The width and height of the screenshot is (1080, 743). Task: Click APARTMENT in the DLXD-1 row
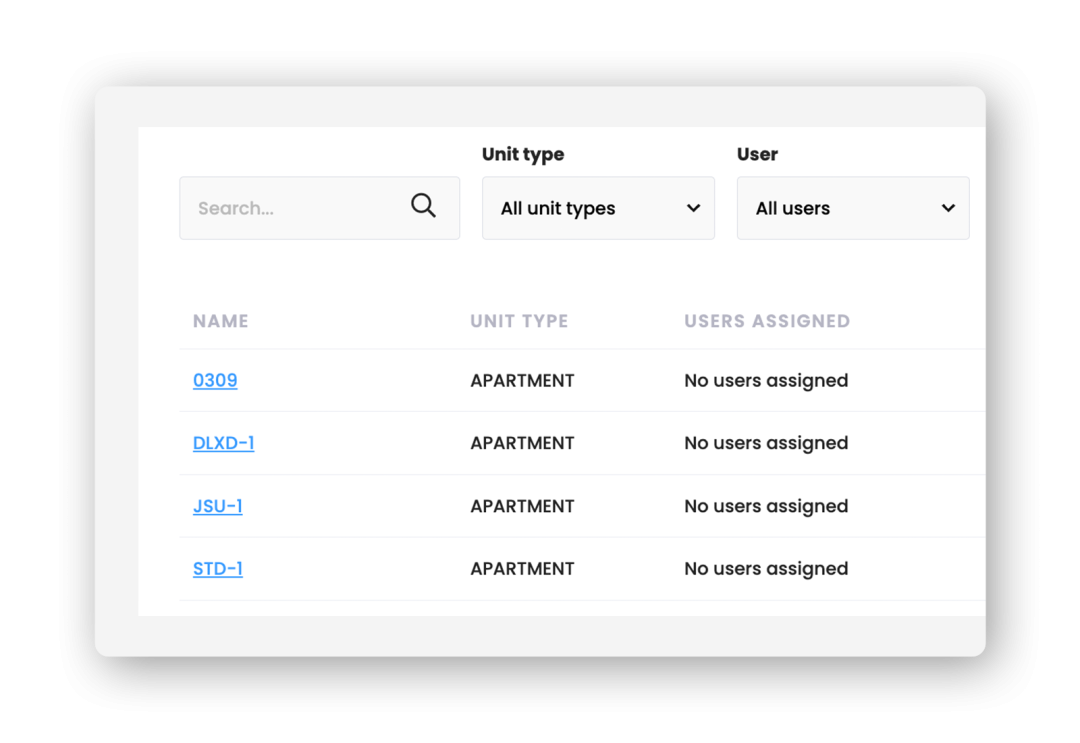(522, 443)
